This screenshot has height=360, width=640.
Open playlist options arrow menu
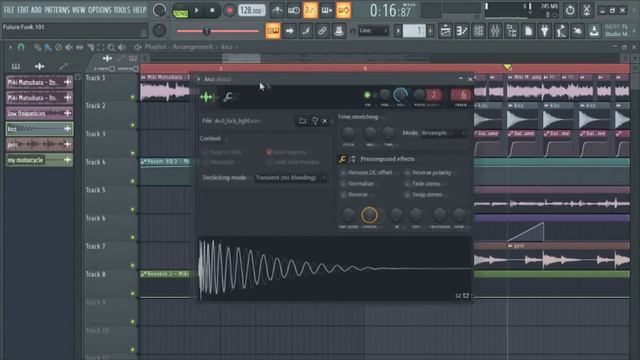[x=10, y=47]
